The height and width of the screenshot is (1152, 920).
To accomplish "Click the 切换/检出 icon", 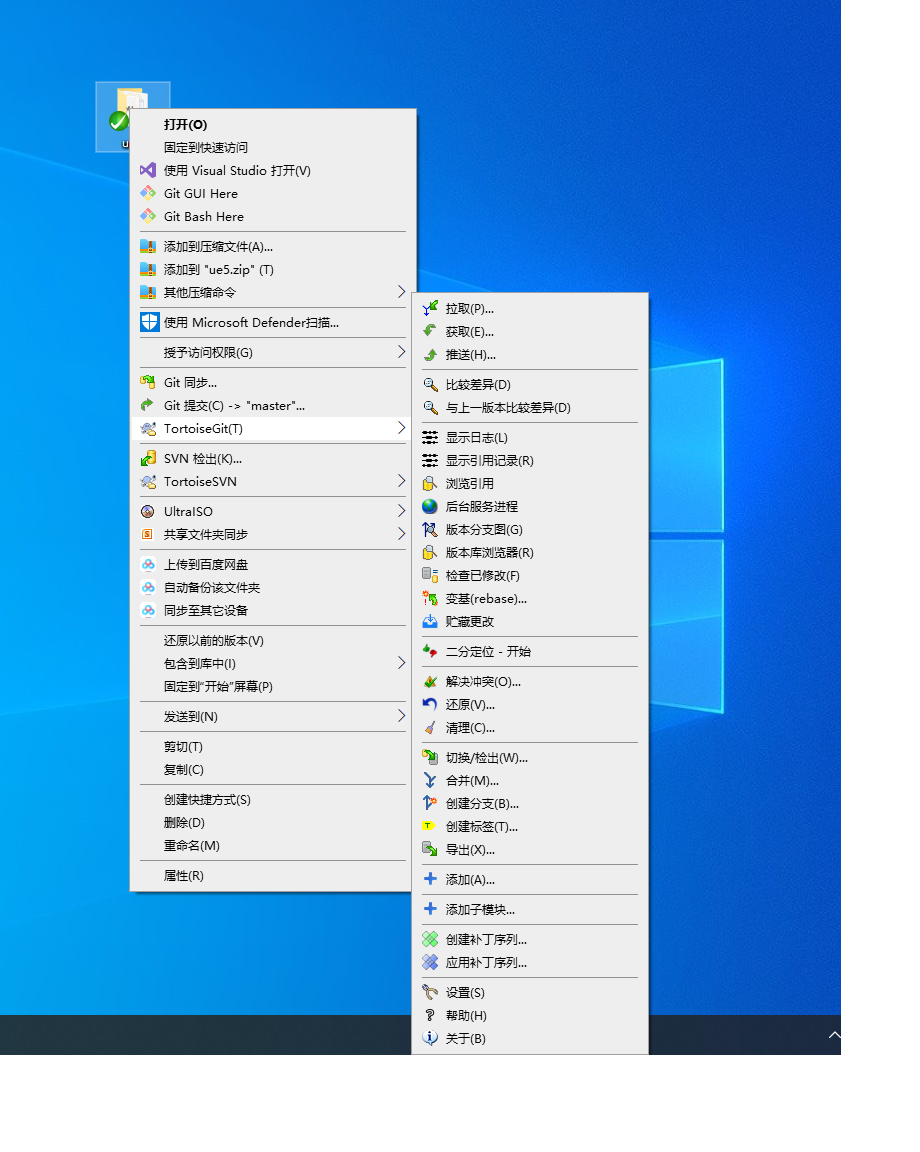I will pyautogui.click(x=430, y=757).
